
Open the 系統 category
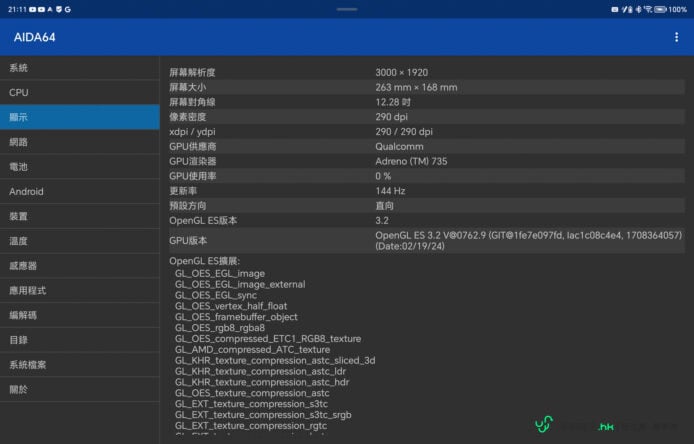pos(79,68)
